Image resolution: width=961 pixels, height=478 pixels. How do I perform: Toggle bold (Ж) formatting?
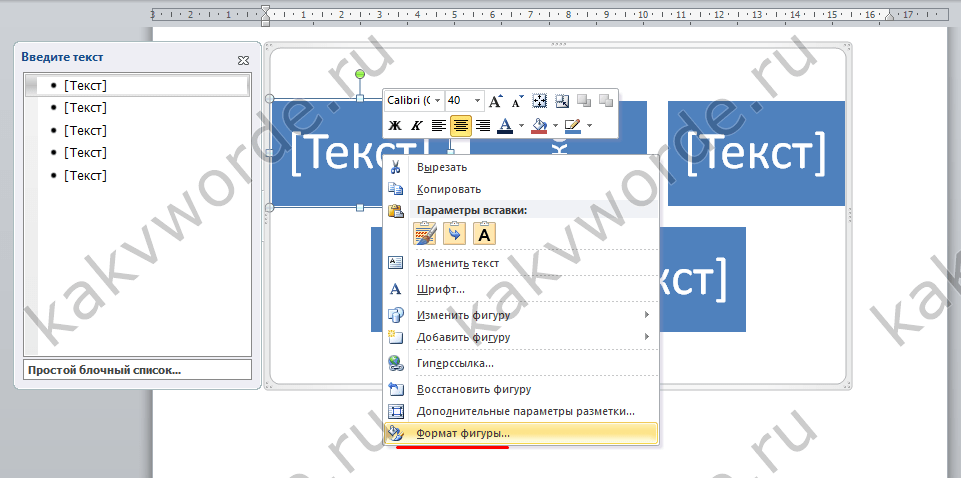click(395, 126)
